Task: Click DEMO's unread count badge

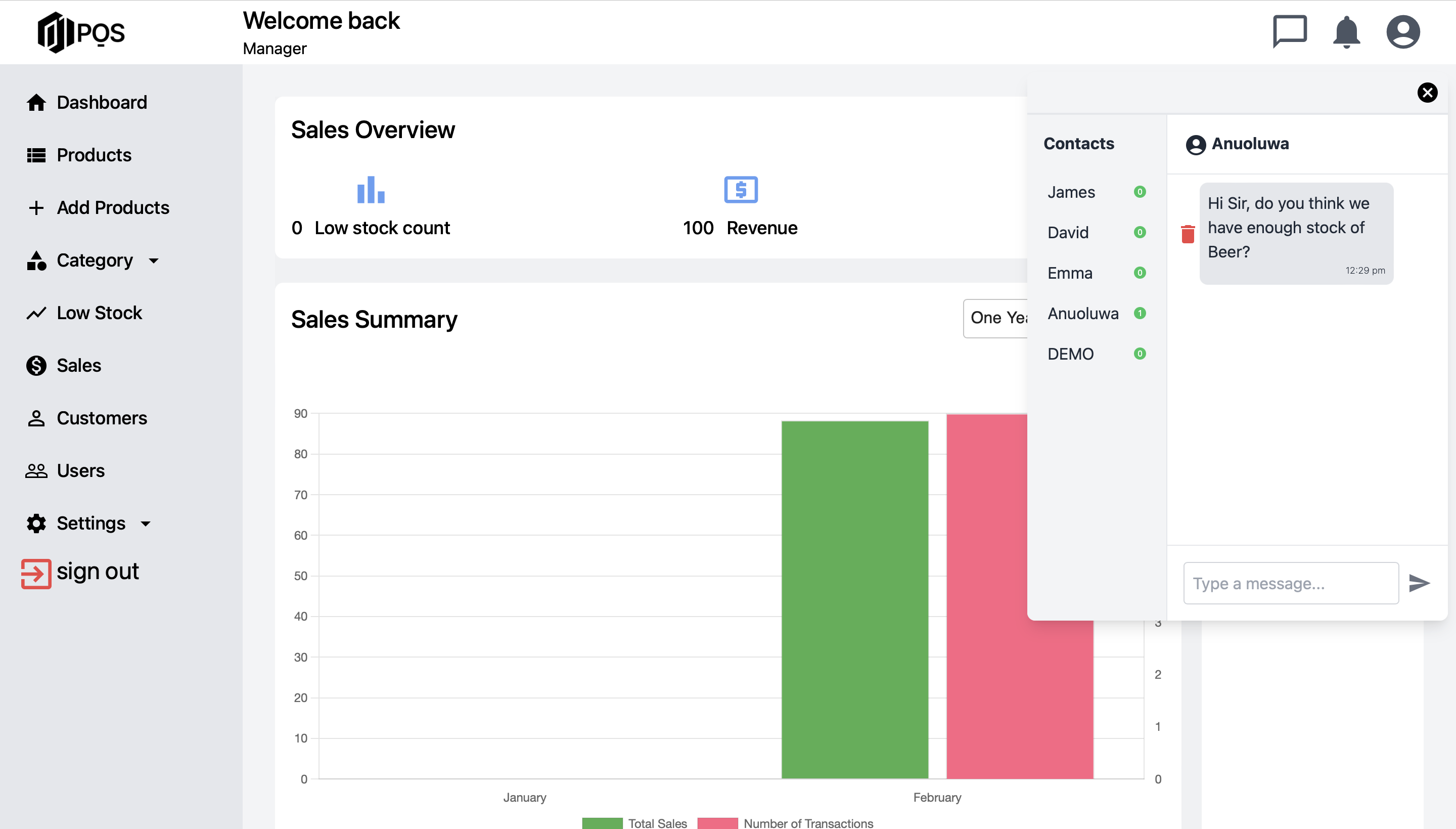Action: (x=1140, y=354)
